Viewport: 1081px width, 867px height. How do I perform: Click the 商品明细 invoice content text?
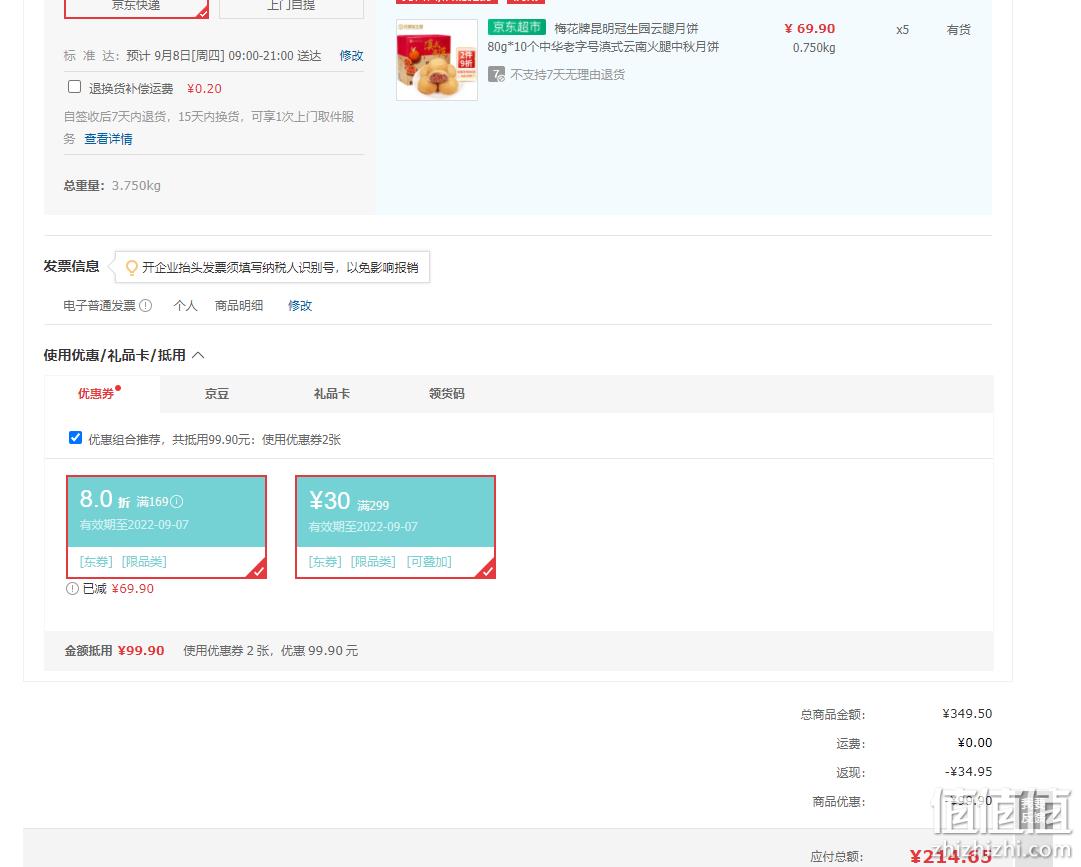(x=239, y=305)
